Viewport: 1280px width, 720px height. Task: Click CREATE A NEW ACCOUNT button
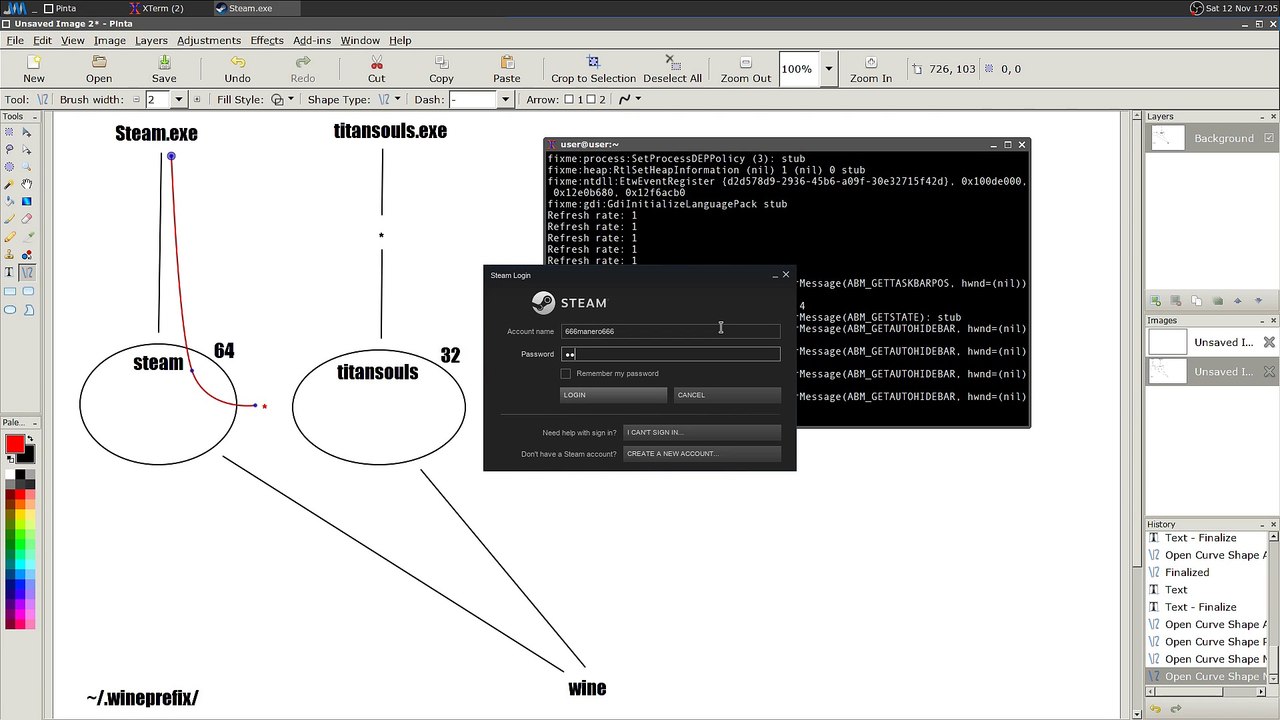702,454
